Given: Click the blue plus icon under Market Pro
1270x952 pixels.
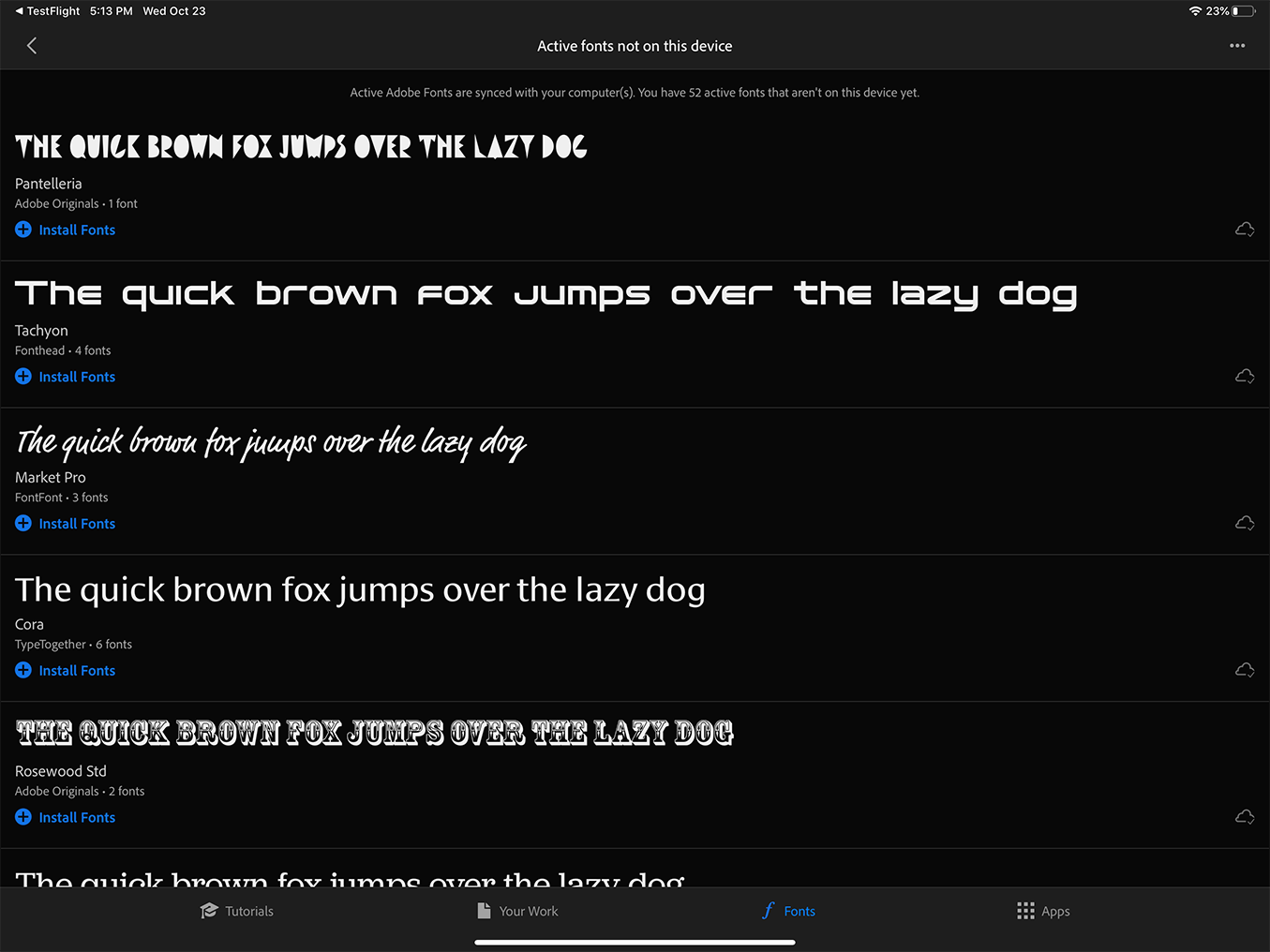Looking at the screenshot, I should (23, 524).
